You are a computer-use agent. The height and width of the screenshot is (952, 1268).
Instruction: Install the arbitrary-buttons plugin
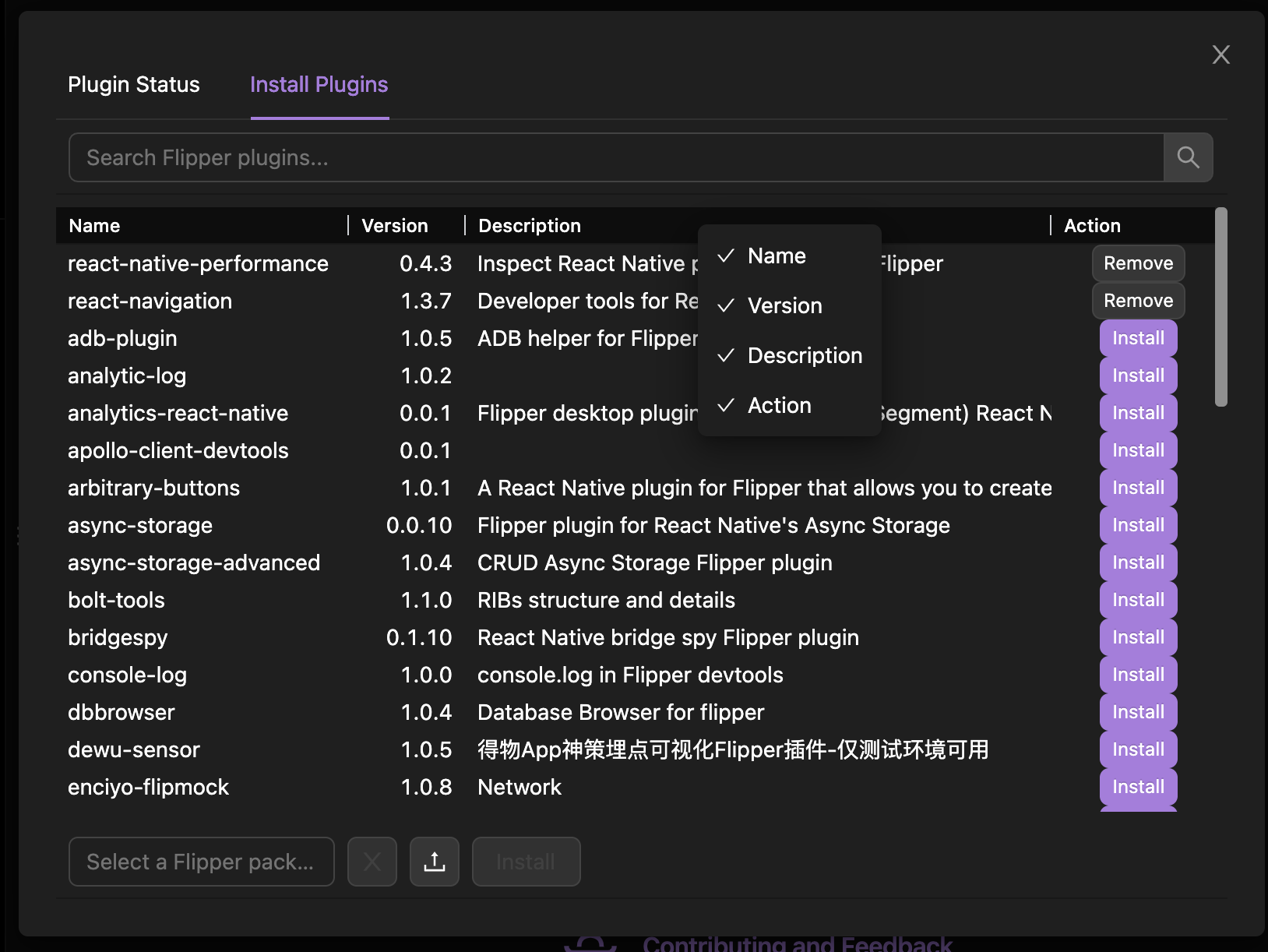point(1138,488)
